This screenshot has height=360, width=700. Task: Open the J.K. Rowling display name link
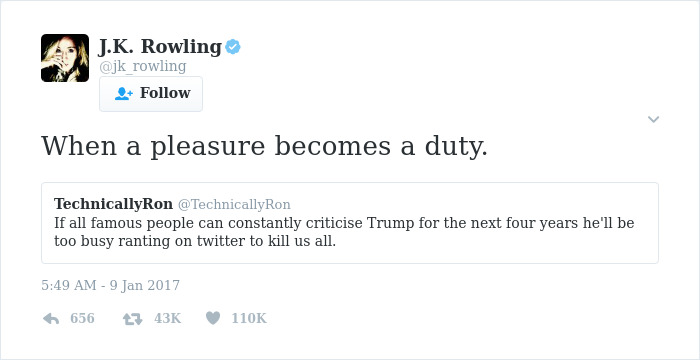pyautogui.click(x=160, y=46)
